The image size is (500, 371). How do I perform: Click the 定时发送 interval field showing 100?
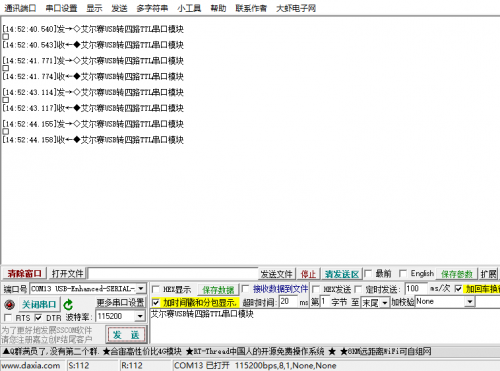coord(416,289)
